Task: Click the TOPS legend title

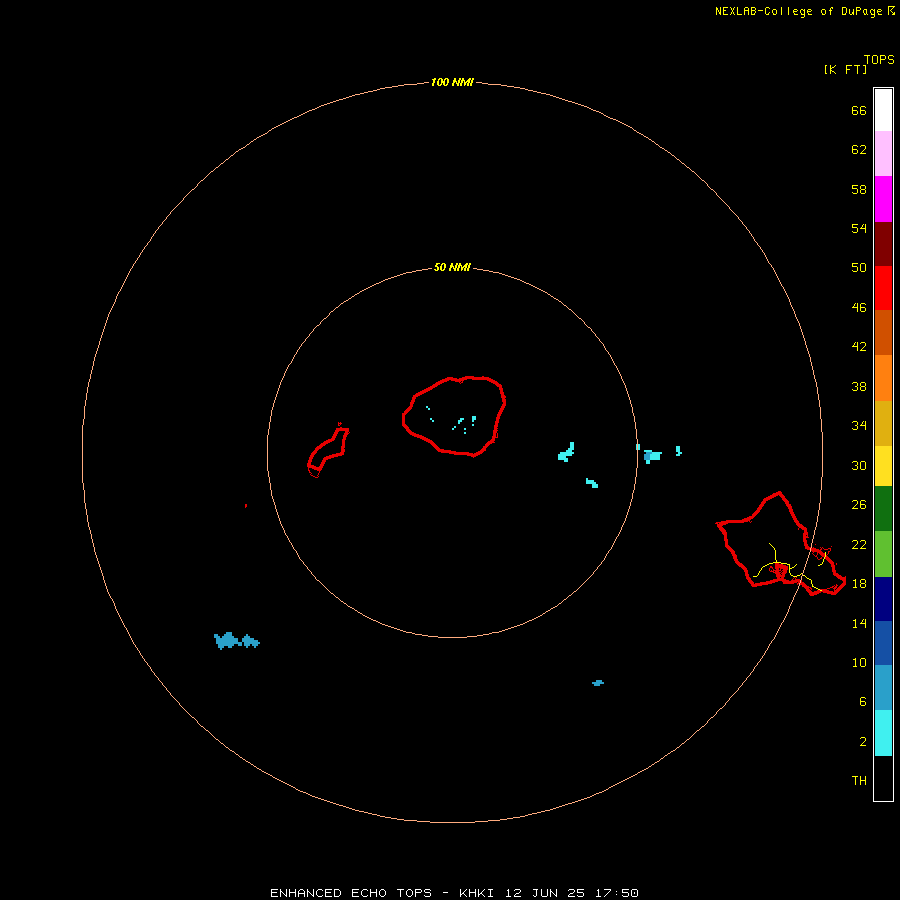Action: coord(879,60)
